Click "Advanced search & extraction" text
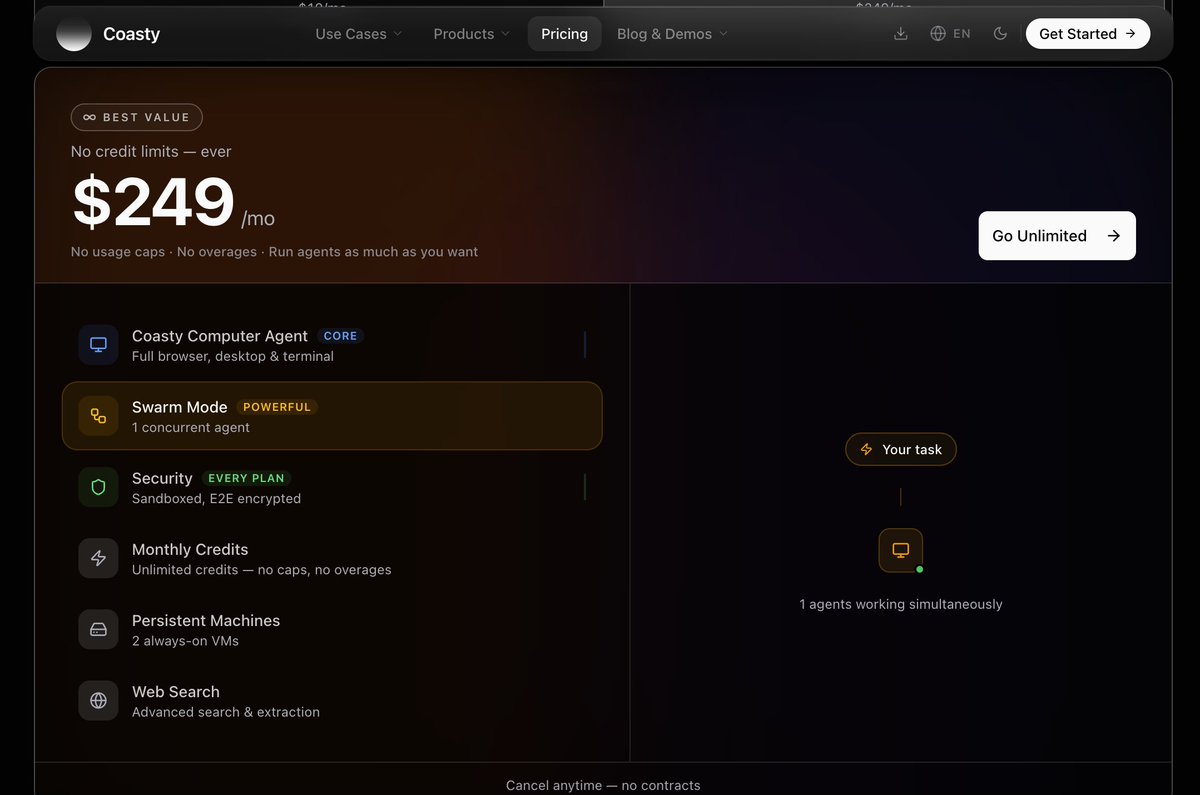The width and height of the screenshot is (1200, 795). pos(226,712)
